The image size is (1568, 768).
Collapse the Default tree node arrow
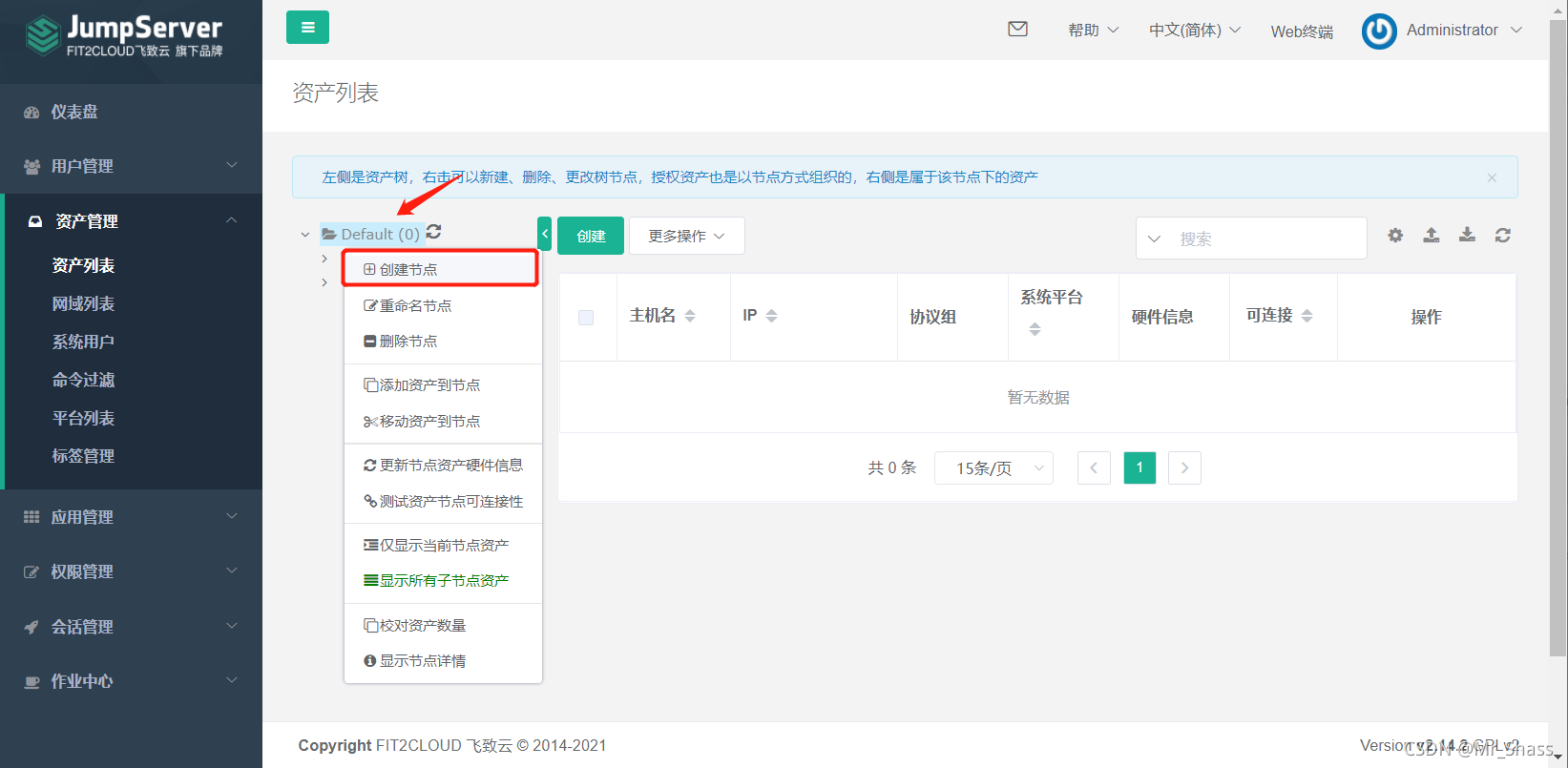tap(305, 234)
